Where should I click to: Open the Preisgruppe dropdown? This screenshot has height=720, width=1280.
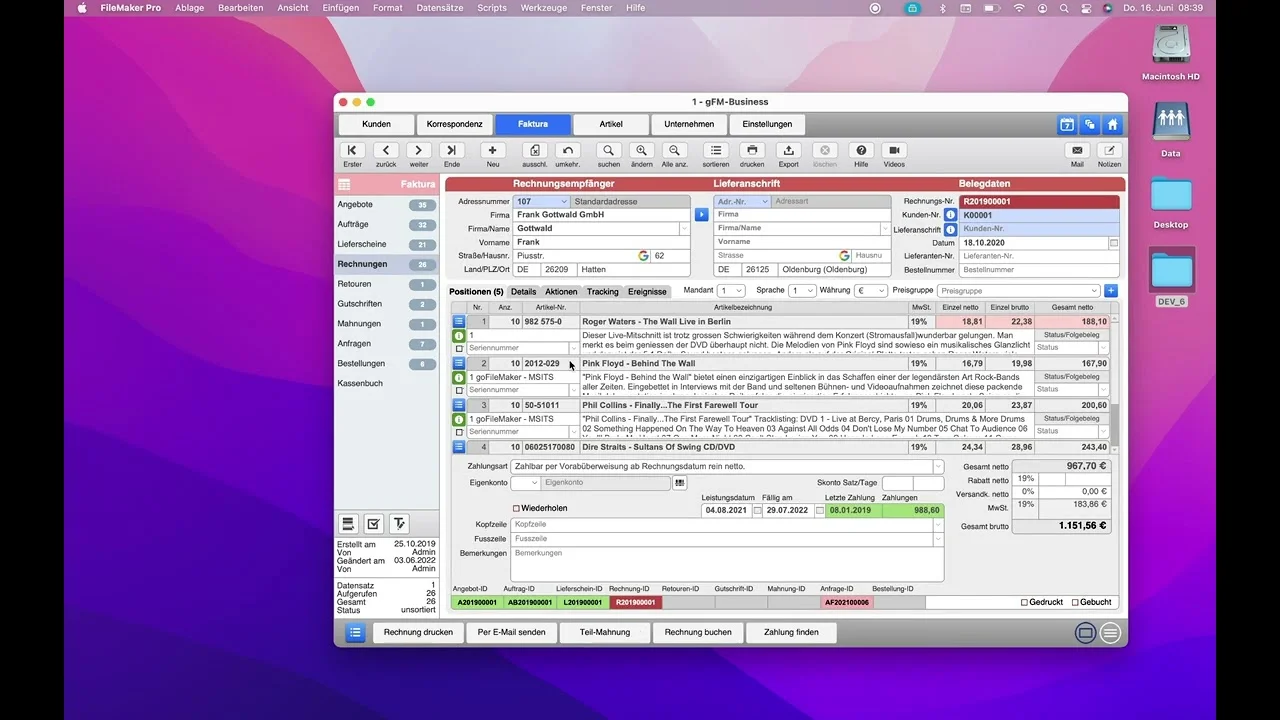(1018, 291)
